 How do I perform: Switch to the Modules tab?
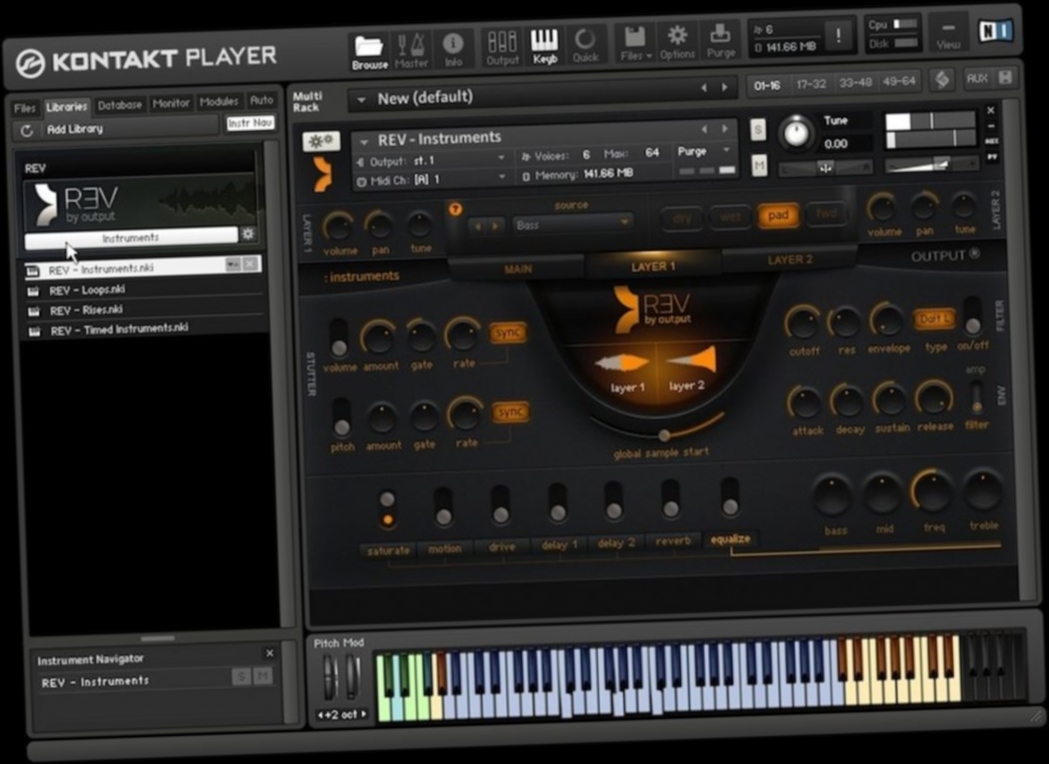click(219, 102)
